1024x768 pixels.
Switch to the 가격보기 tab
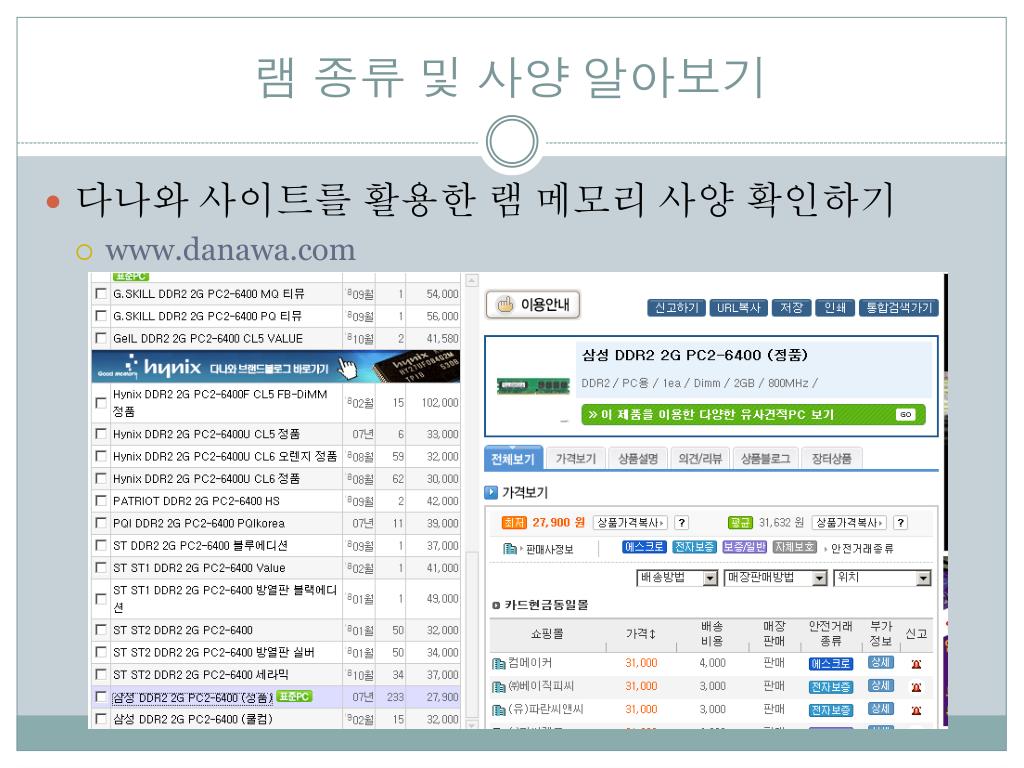click(x=575, y=459)
